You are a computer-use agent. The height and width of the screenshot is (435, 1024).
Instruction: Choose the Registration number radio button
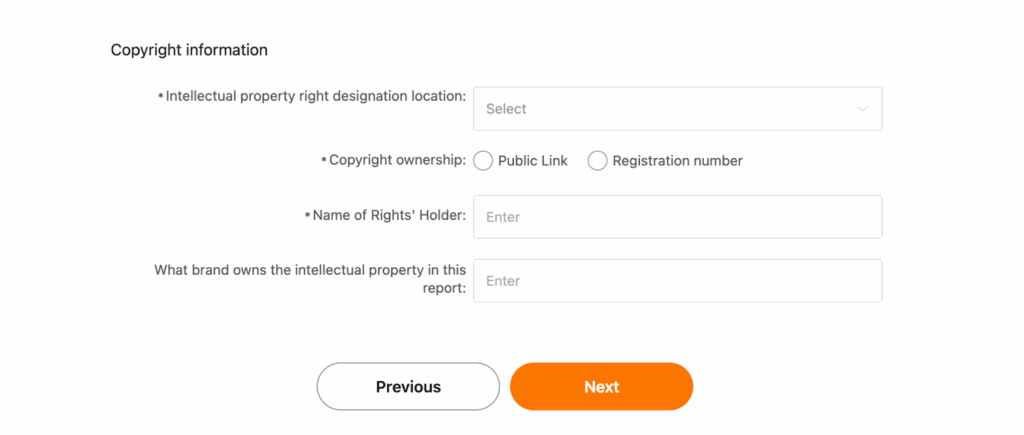pos(598,161)
